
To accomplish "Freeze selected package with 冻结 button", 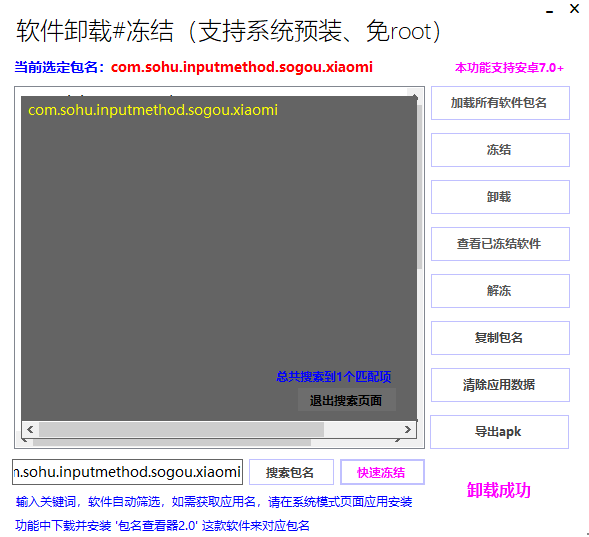I will pos(500,150).
